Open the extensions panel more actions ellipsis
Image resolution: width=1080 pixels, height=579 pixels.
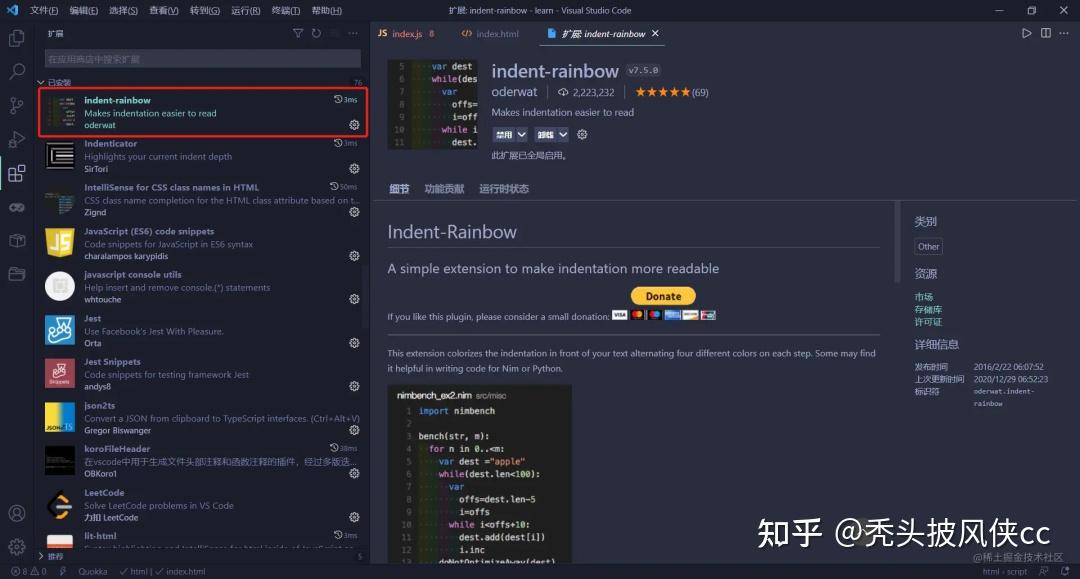click(353, 33)
